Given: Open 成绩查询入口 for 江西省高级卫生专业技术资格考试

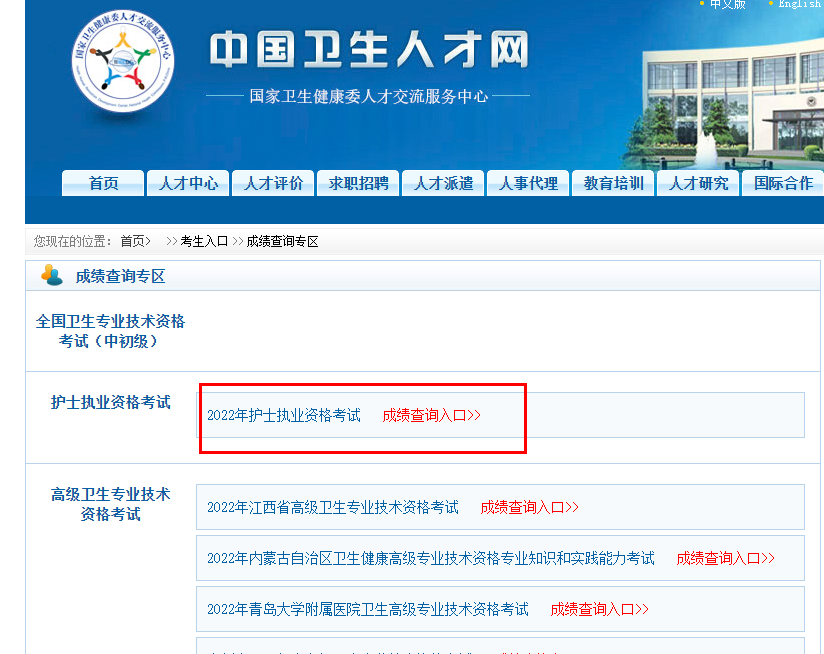Looking at the screenshot, I should (529, 507).
